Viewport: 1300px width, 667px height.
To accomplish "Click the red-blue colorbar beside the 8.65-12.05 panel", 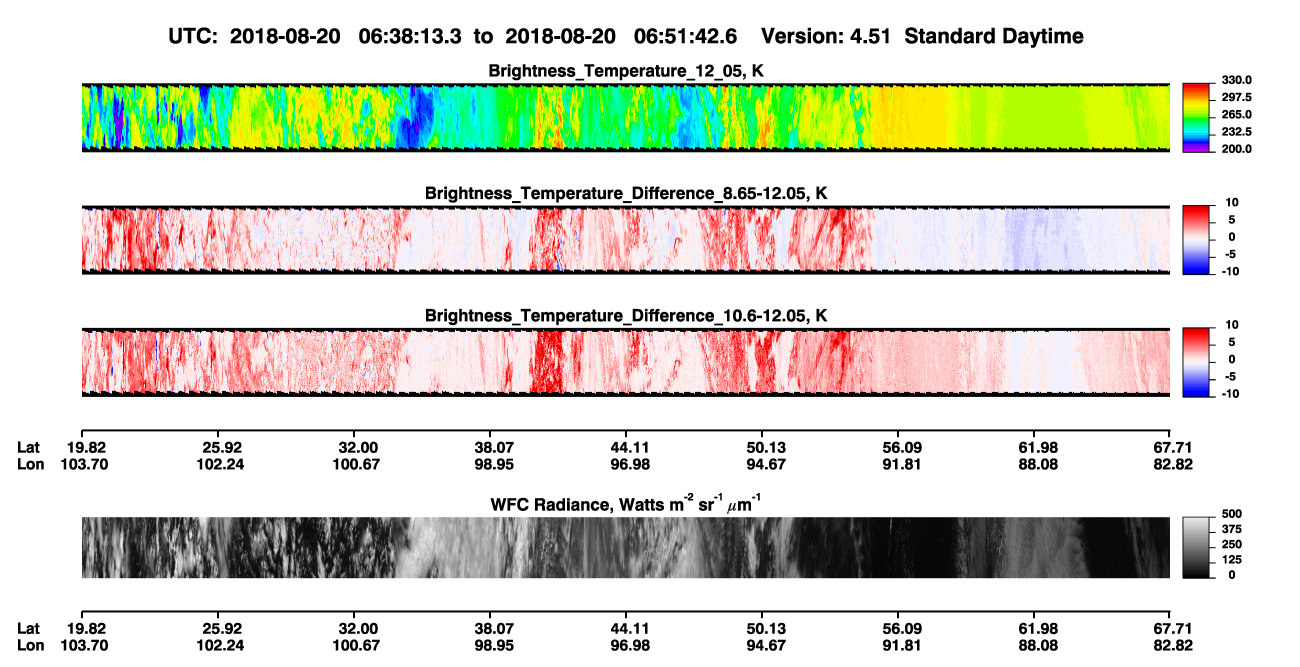I will (x=1196, y=239).
